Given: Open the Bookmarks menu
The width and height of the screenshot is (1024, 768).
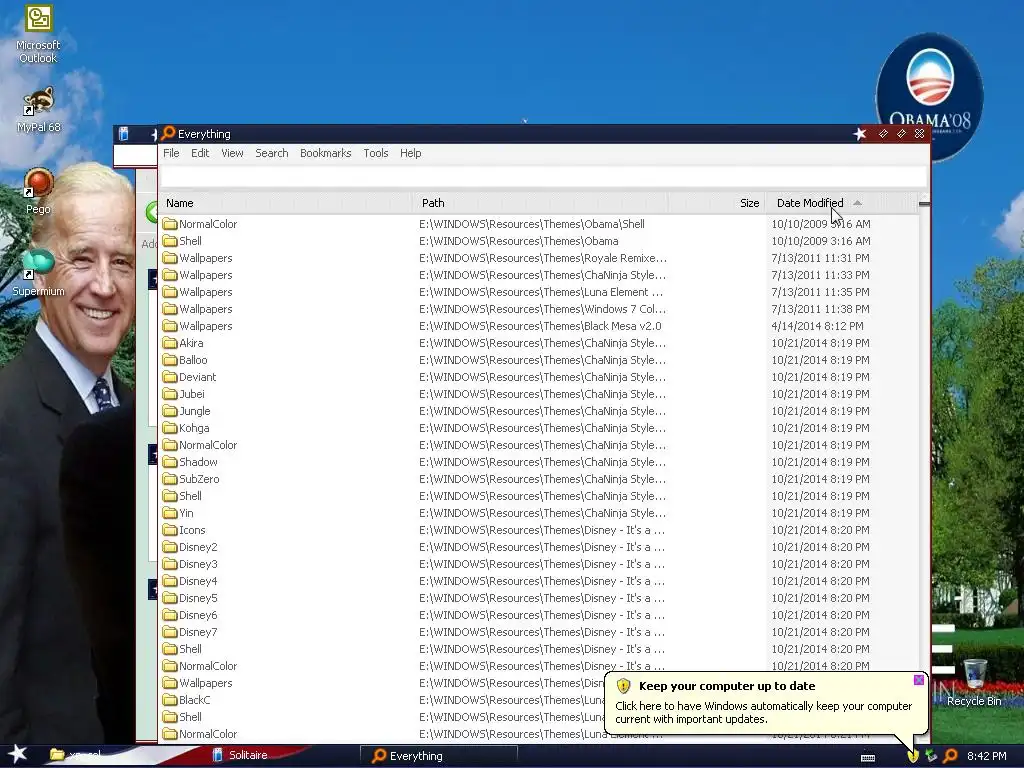Looking at the screenshot, I should click(325, 153).
